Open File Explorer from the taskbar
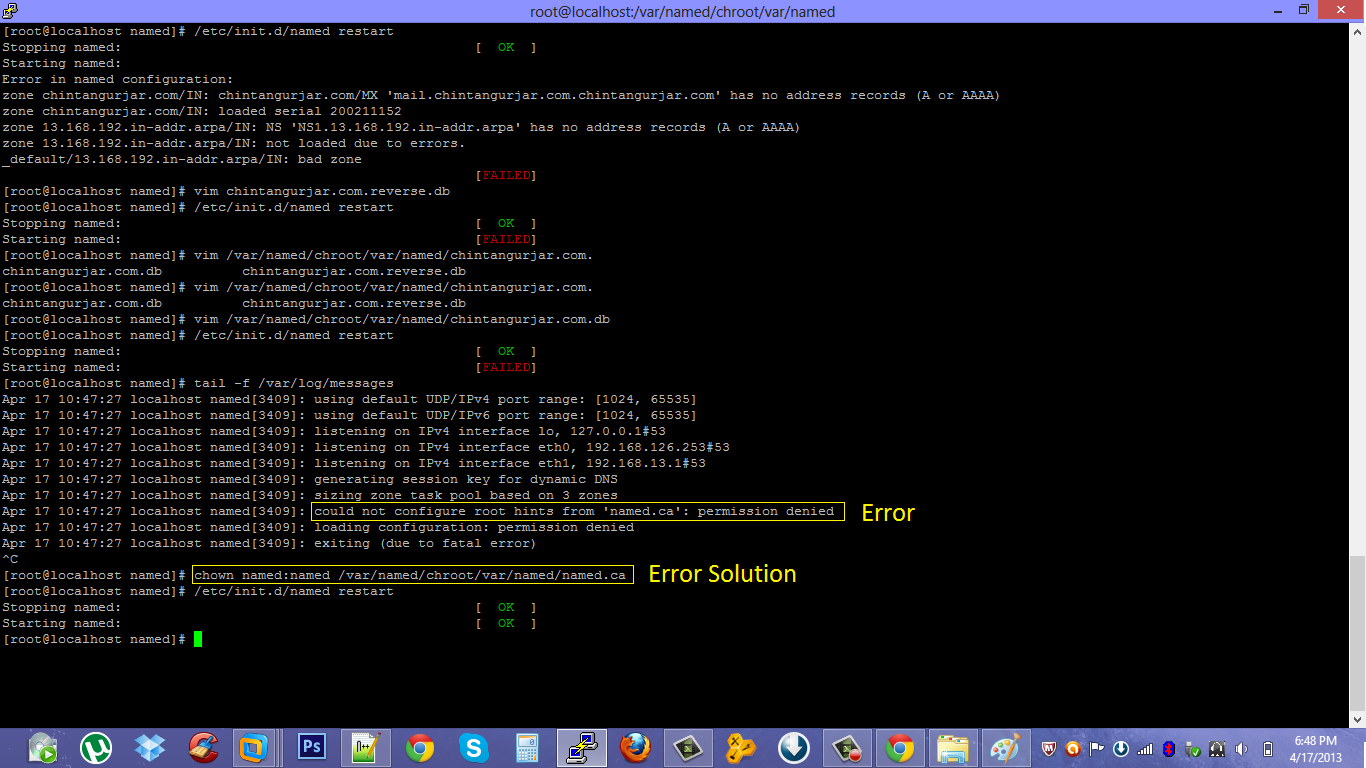Viewport: 1366px width, 768px height. pyautogui.click(x=951, y=747)
